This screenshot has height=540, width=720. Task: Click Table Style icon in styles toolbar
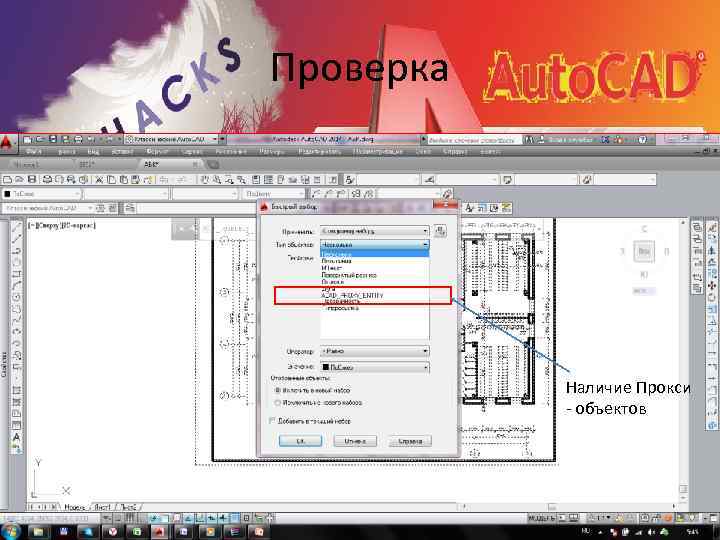point(507,180)
